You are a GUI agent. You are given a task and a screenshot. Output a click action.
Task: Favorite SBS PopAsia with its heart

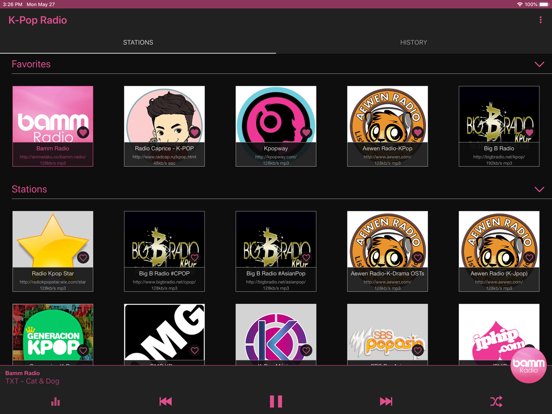pos(418,350)
